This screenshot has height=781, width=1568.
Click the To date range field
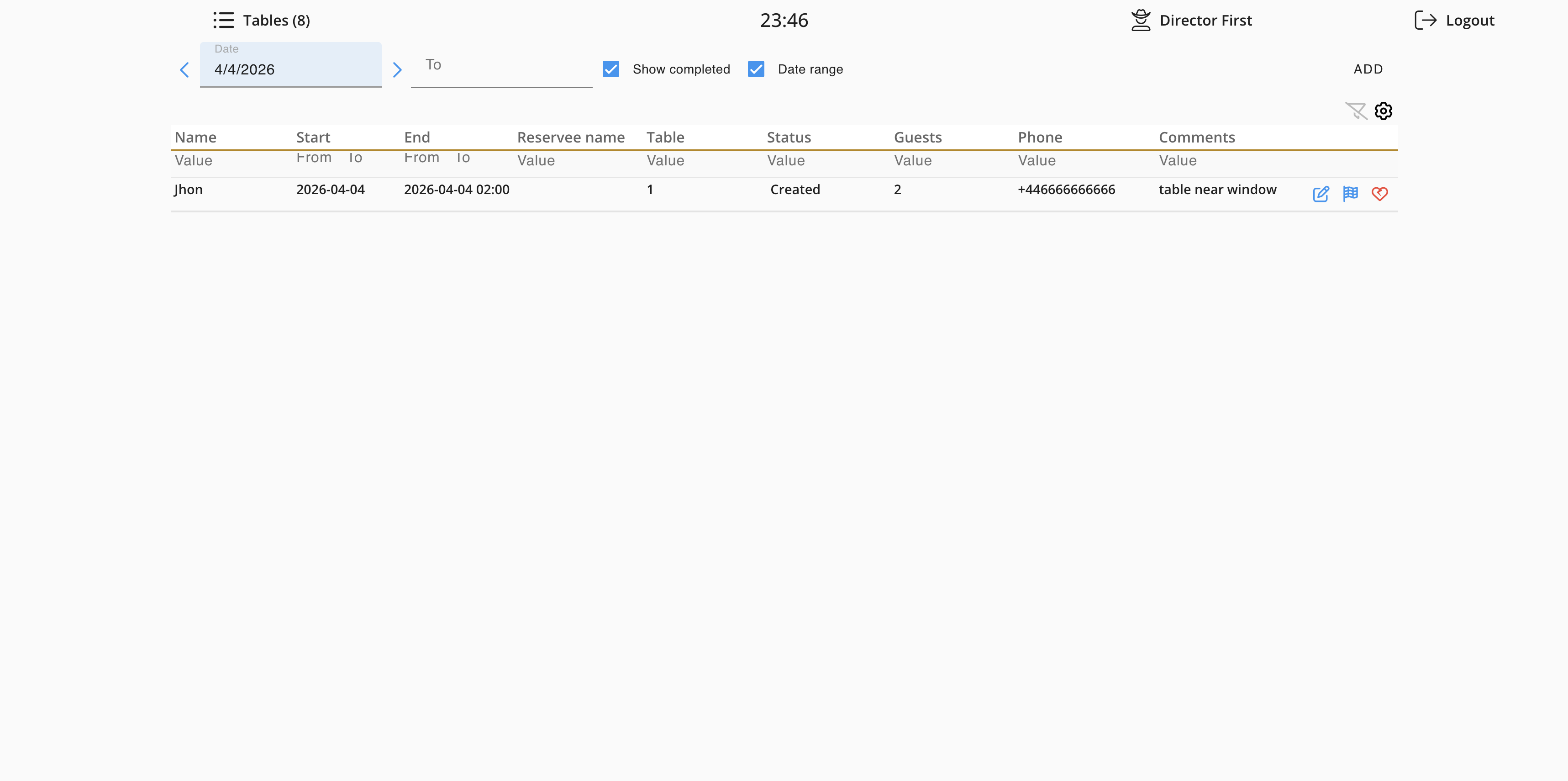tap(501, 69)
